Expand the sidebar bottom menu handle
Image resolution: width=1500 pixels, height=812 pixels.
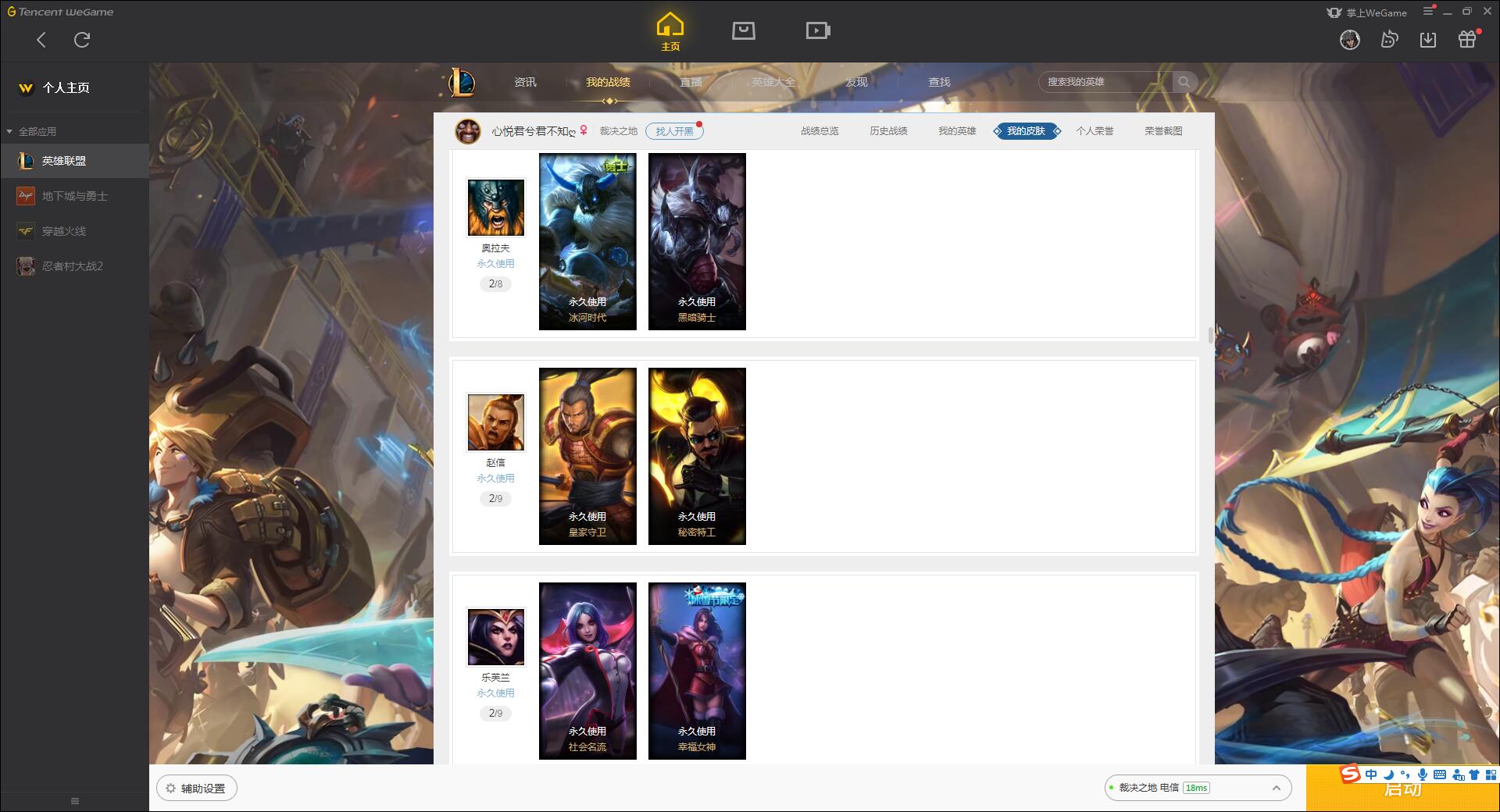tap(75, 801)
